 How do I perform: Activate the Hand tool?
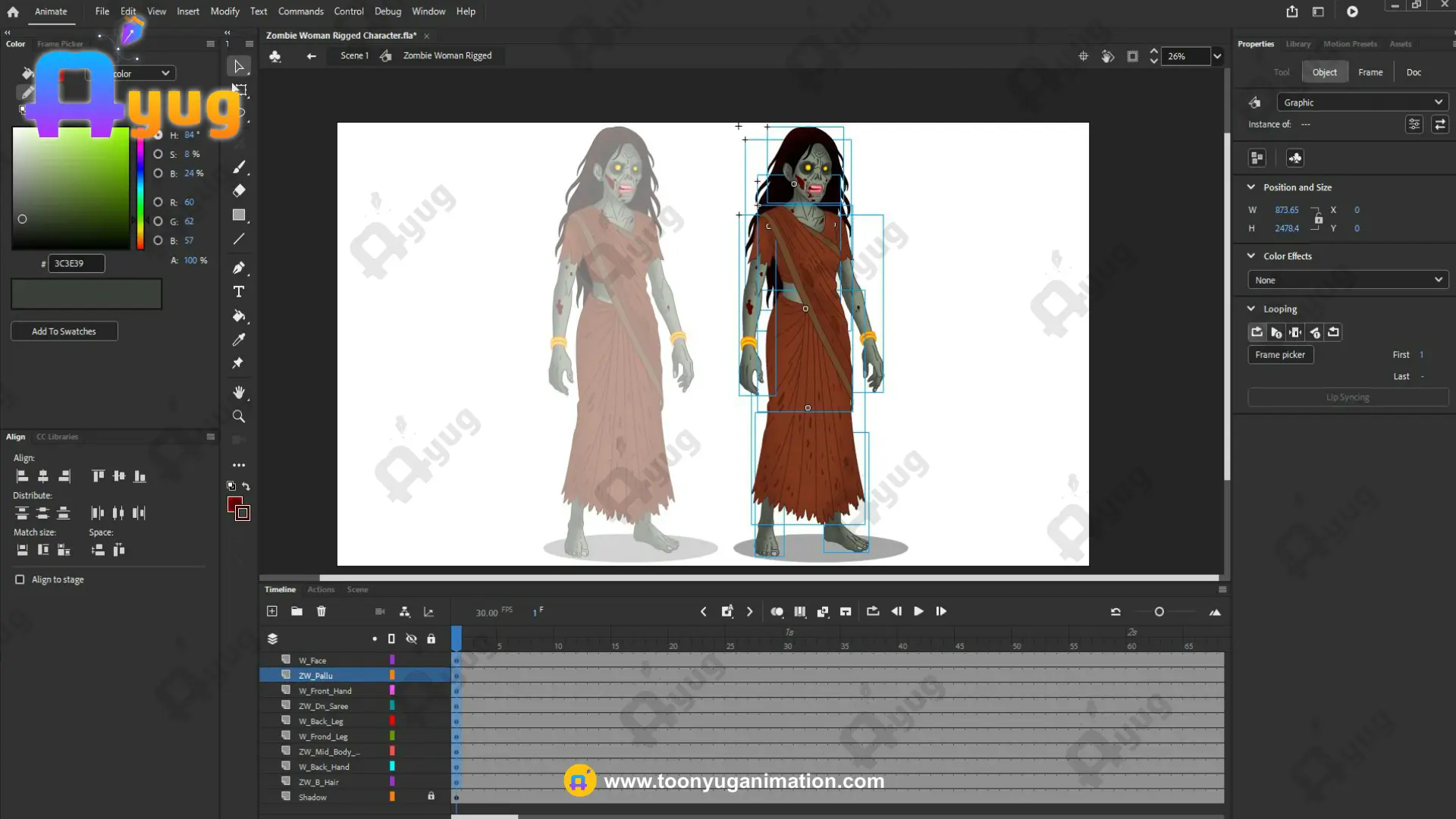click(x=238, y=393)
